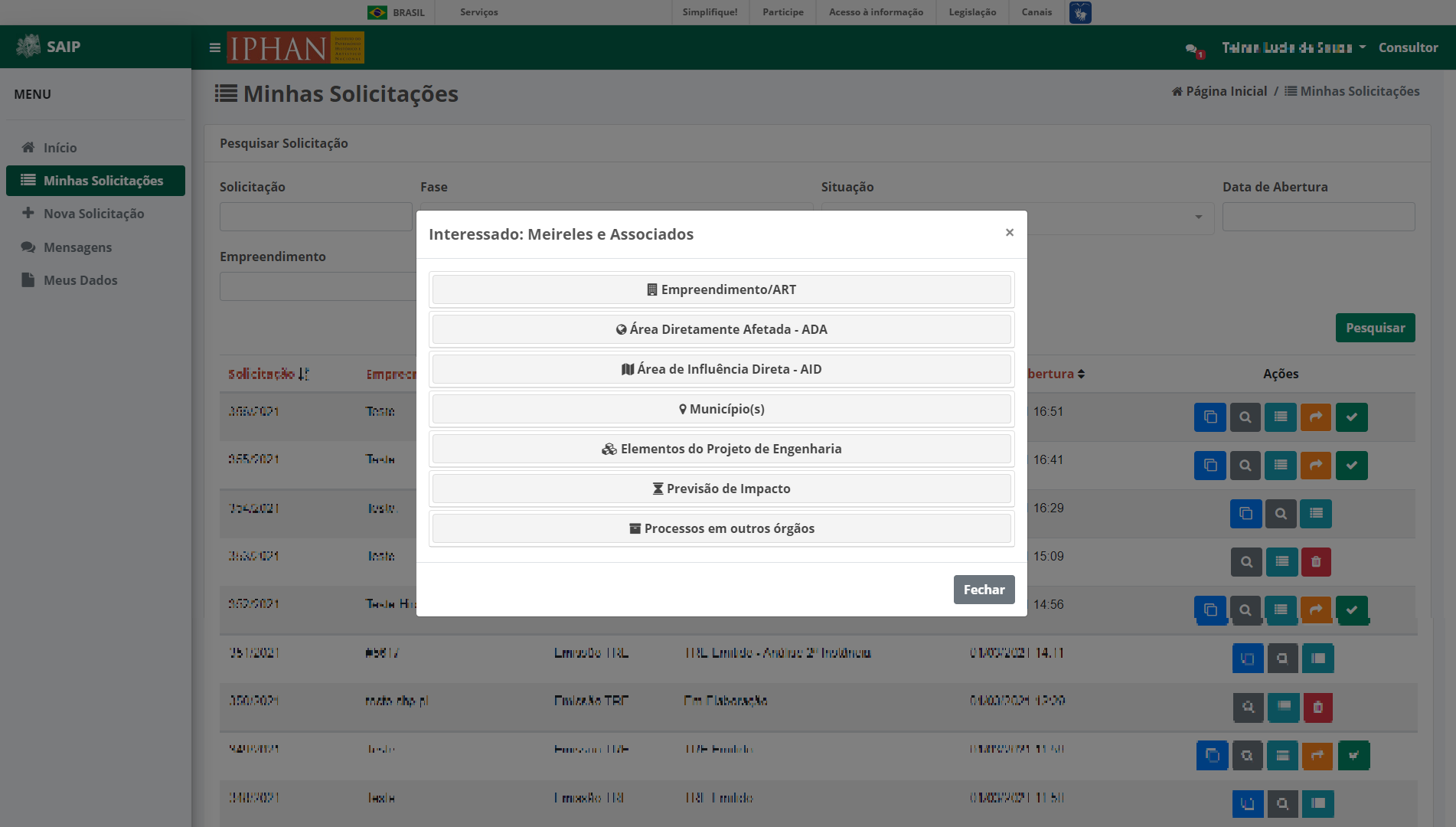Click the BRASIL flag link
This screenshot has height=827, width=1456.
tap(396, 12)
